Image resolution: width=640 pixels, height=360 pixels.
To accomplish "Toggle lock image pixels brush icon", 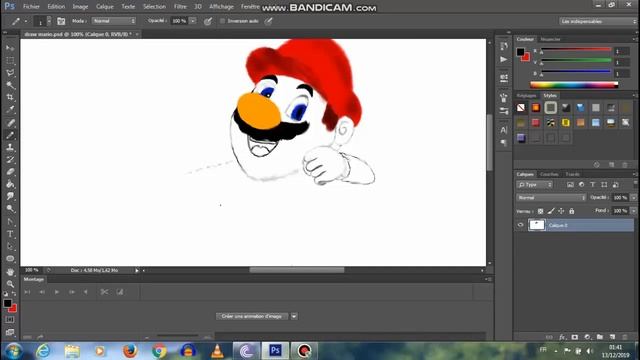I will 551,211.
